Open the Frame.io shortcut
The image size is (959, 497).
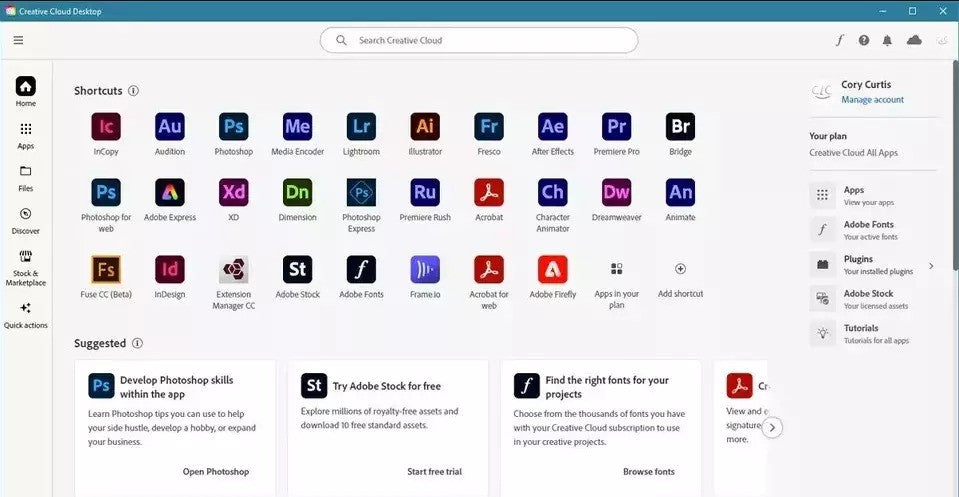[425, 270]
